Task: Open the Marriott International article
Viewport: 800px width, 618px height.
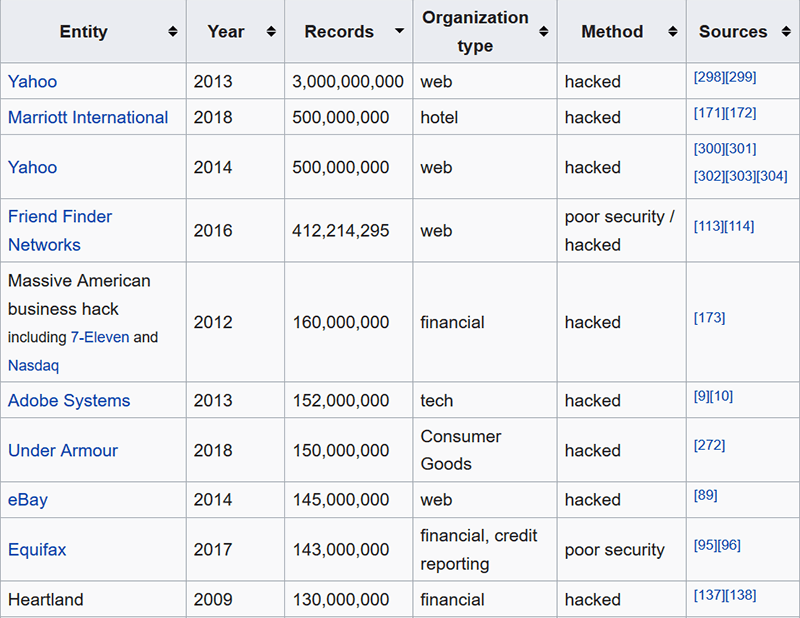Action: 85,117
